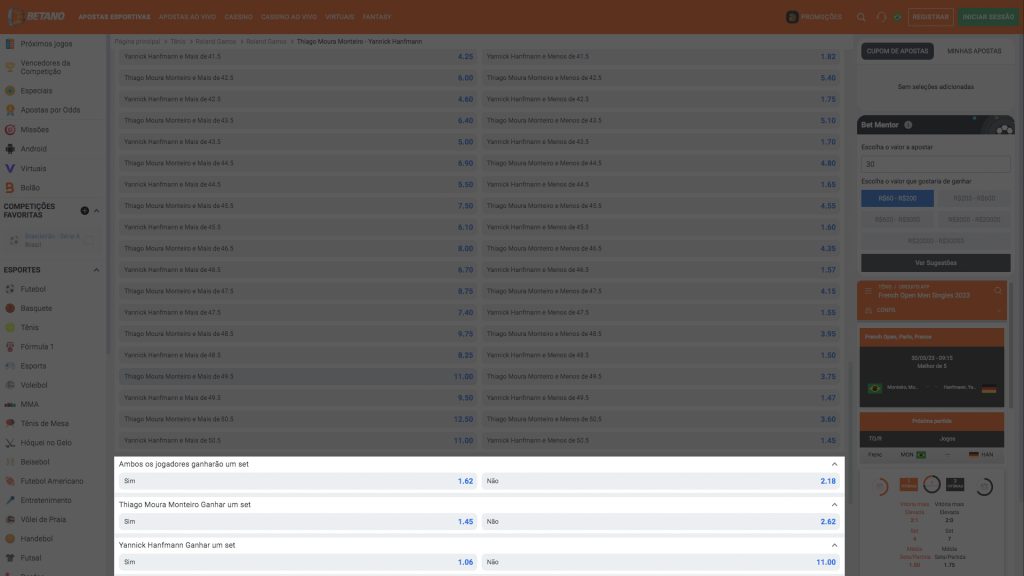Go to the Tênis breadcrumb link

(x=178, y=41)
